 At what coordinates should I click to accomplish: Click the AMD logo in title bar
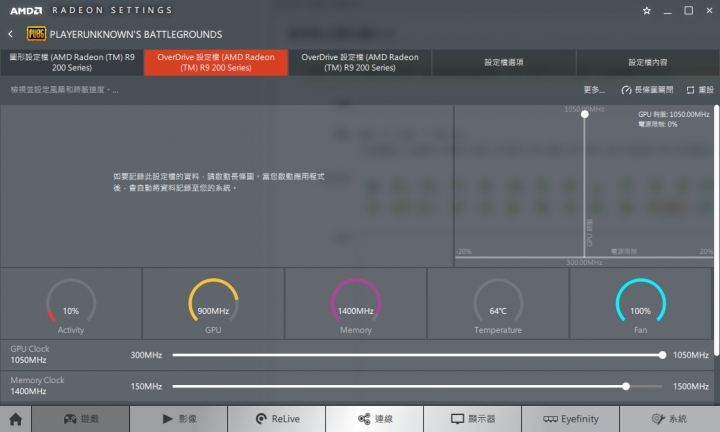pos(26,10)
